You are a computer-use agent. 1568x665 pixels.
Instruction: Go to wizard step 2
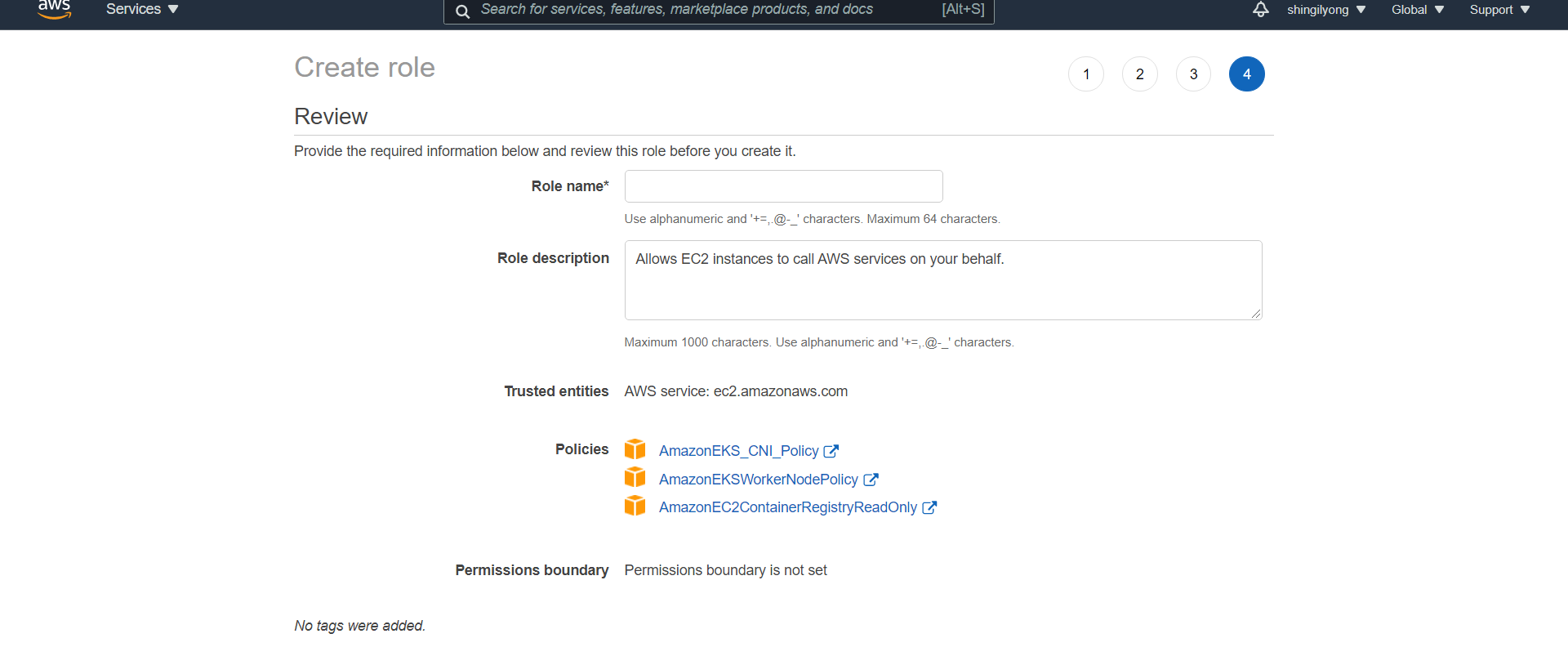1140,74
